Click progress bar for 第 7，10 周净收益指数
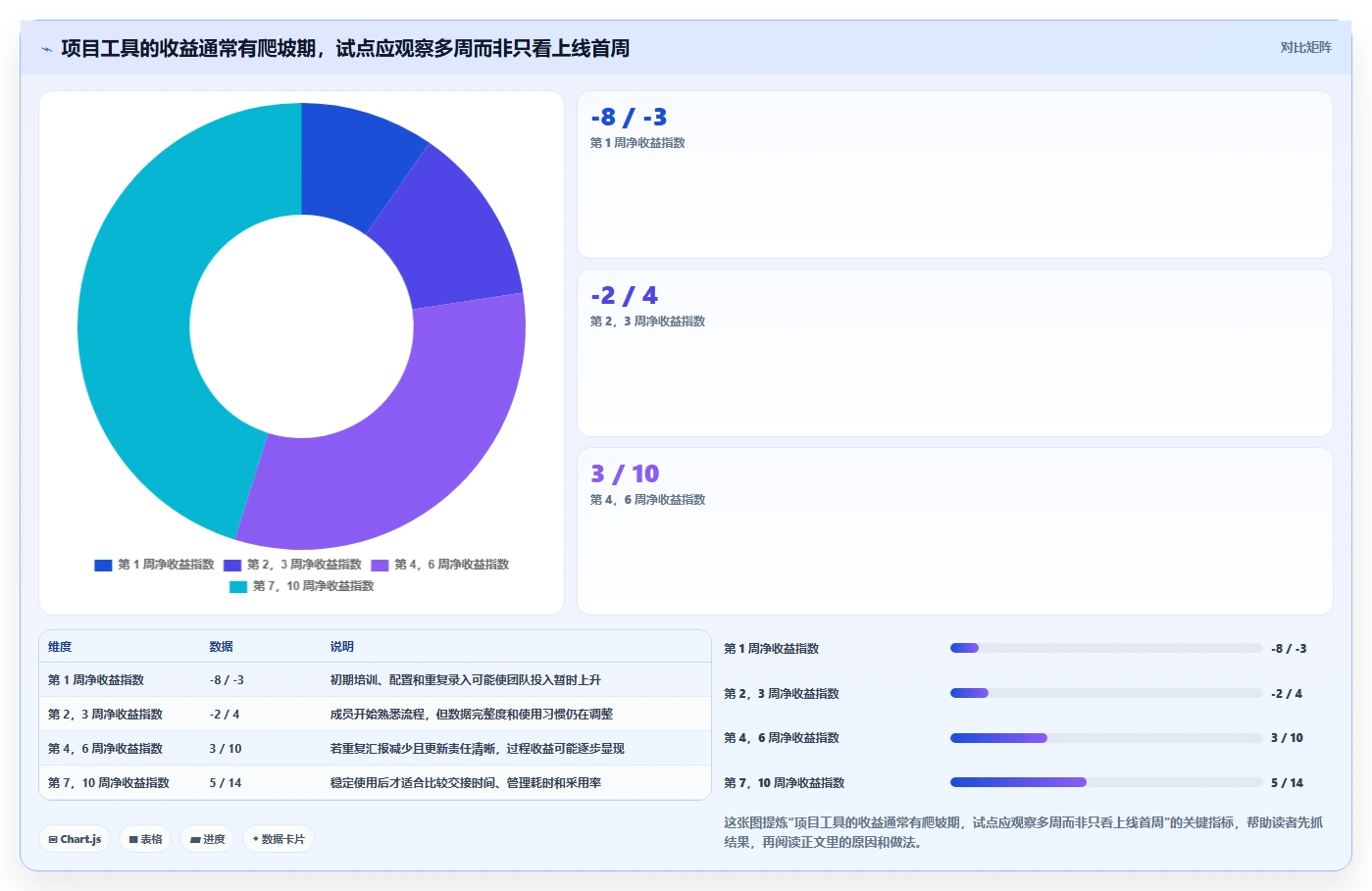The height and width of the screenshot is (891, 1372). coord(1106,782)
